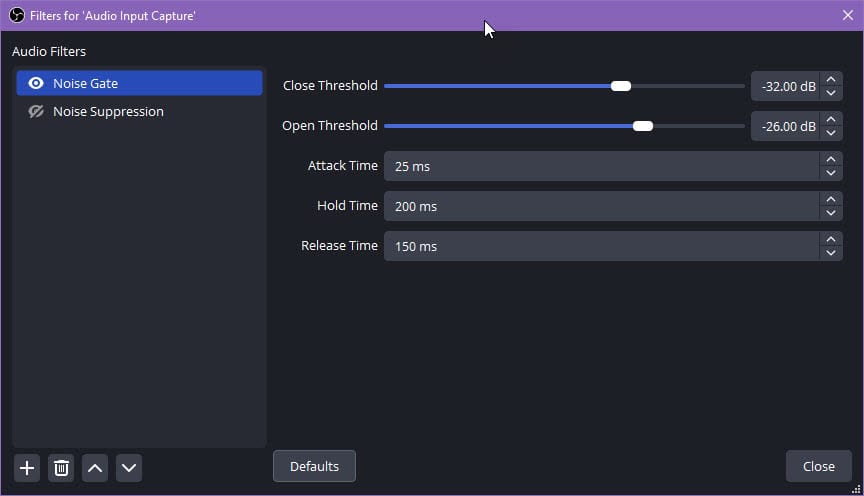
Task: Click the window resize grip in corner
Action: click(856, 489)
